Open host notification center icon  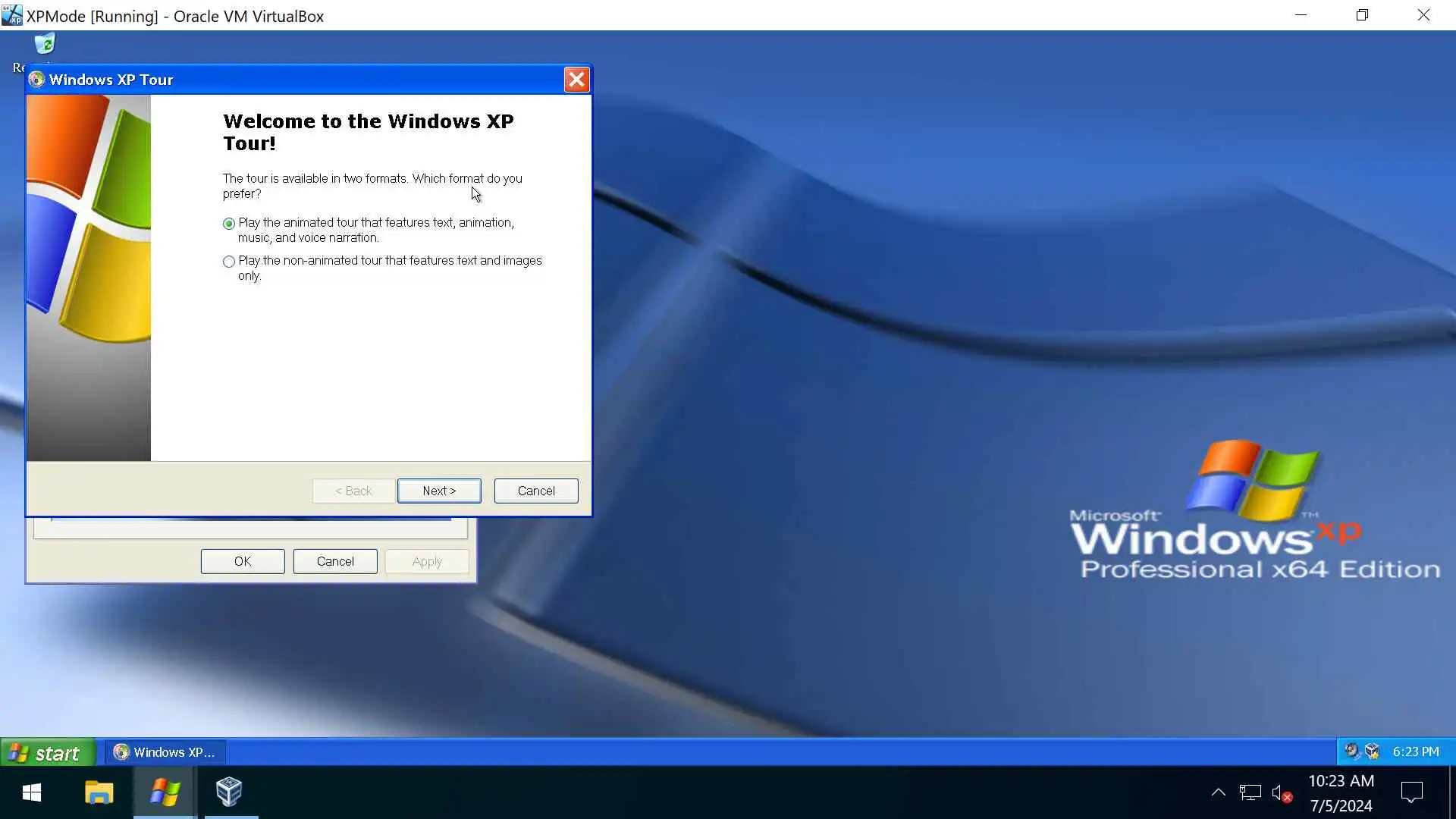[1411, 793]
